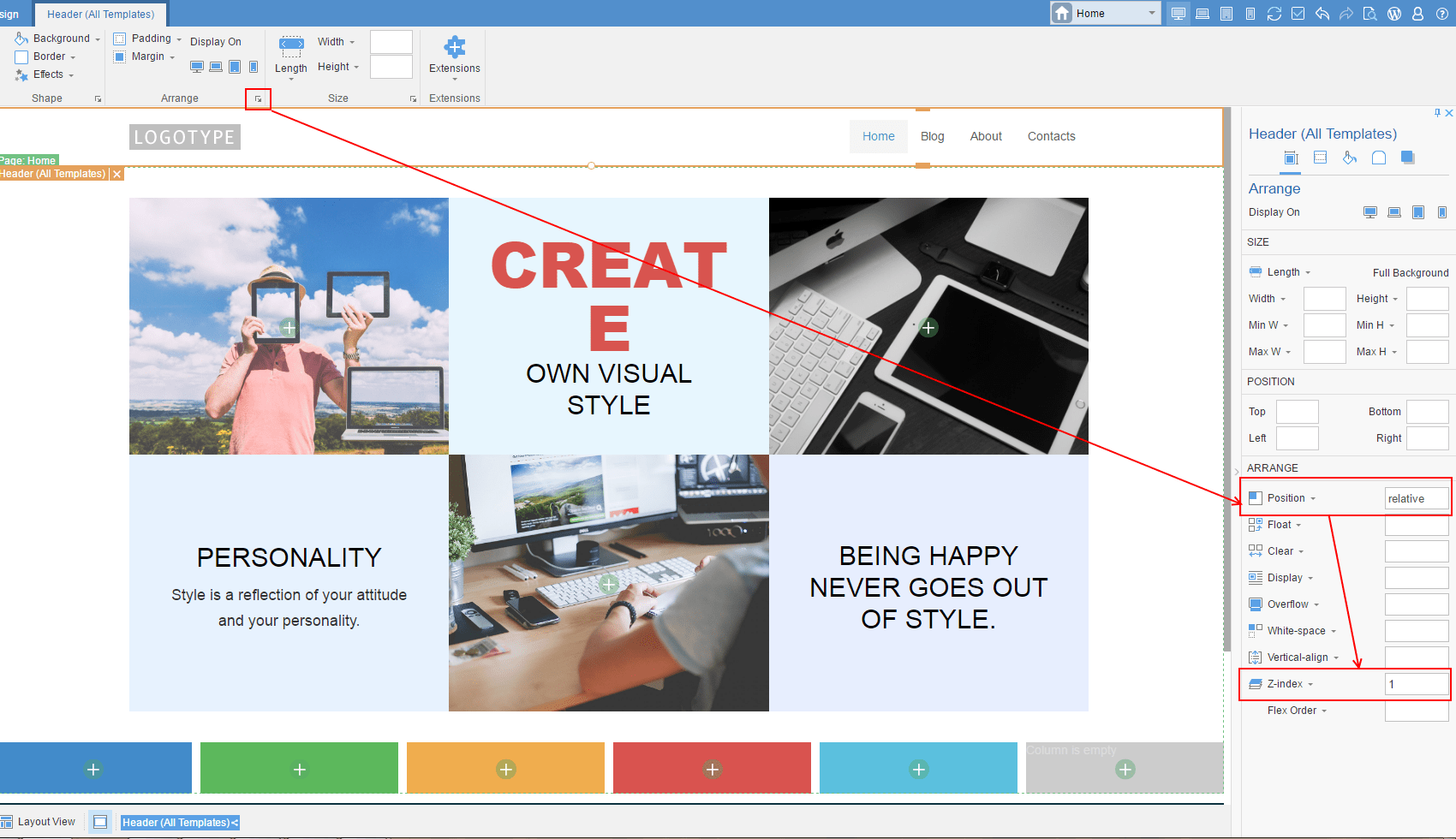Screen dimensions: 1456x839
Task: Open the WordPress icon
Action: pos(1394,14)
